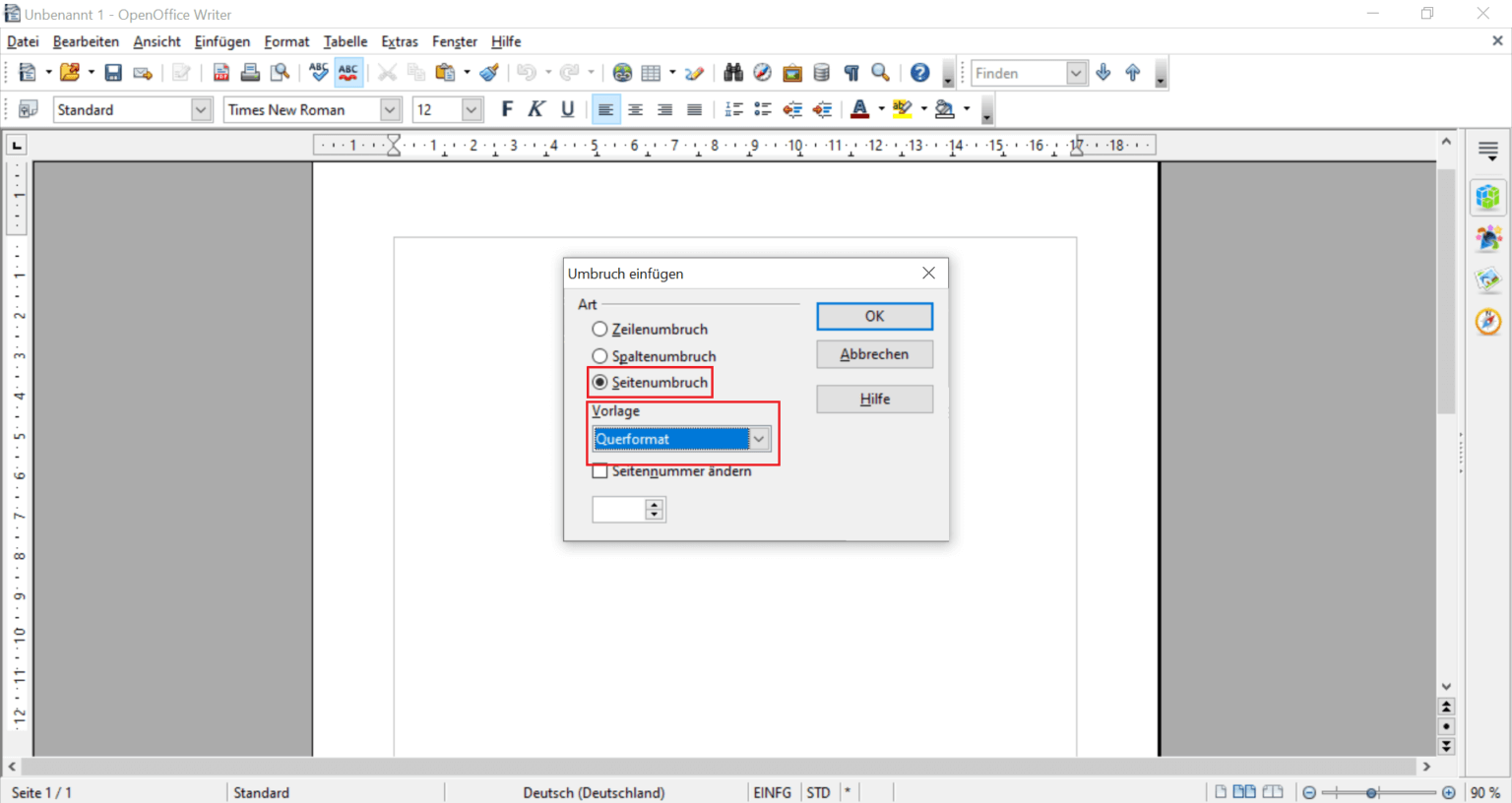Toggle justified text alignment
Viewport: 1512px width, 803px height.
[x=694, y=109]
